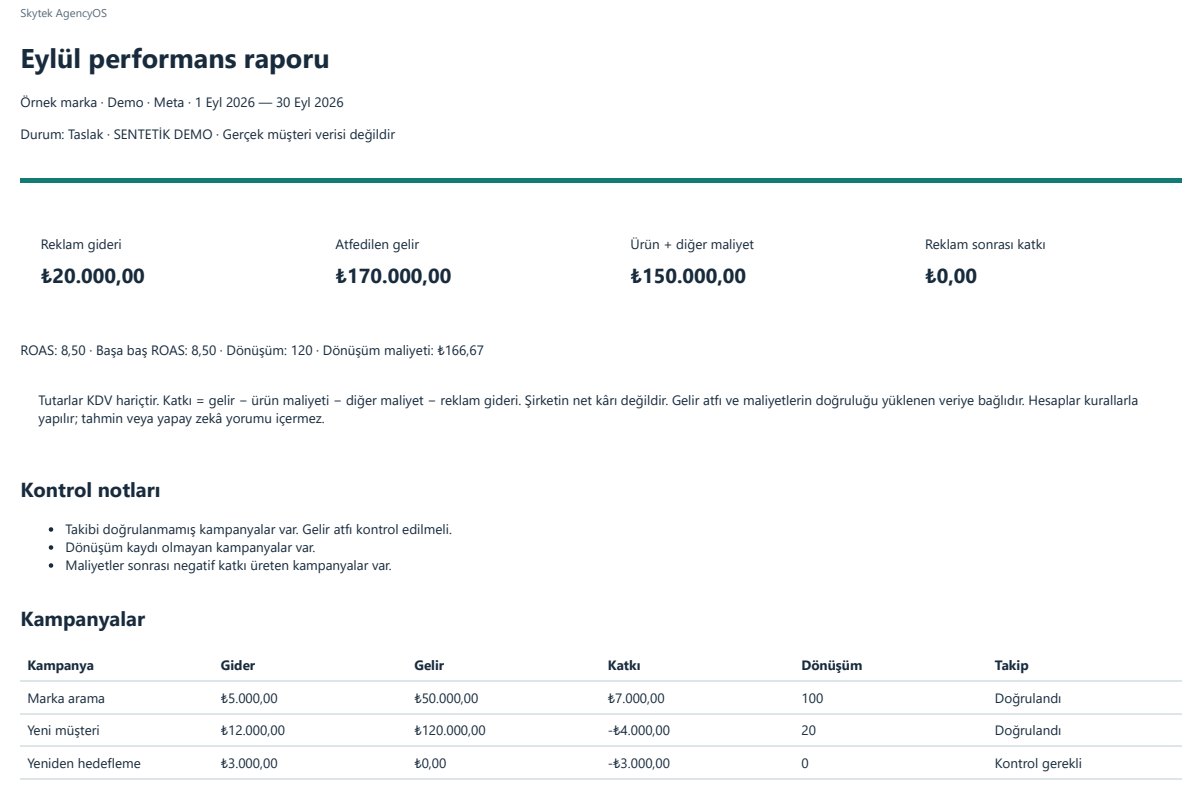Click the Kontrol gerekli tracking status
This screenshot has height=787, width=1203.
point(1038,763)
